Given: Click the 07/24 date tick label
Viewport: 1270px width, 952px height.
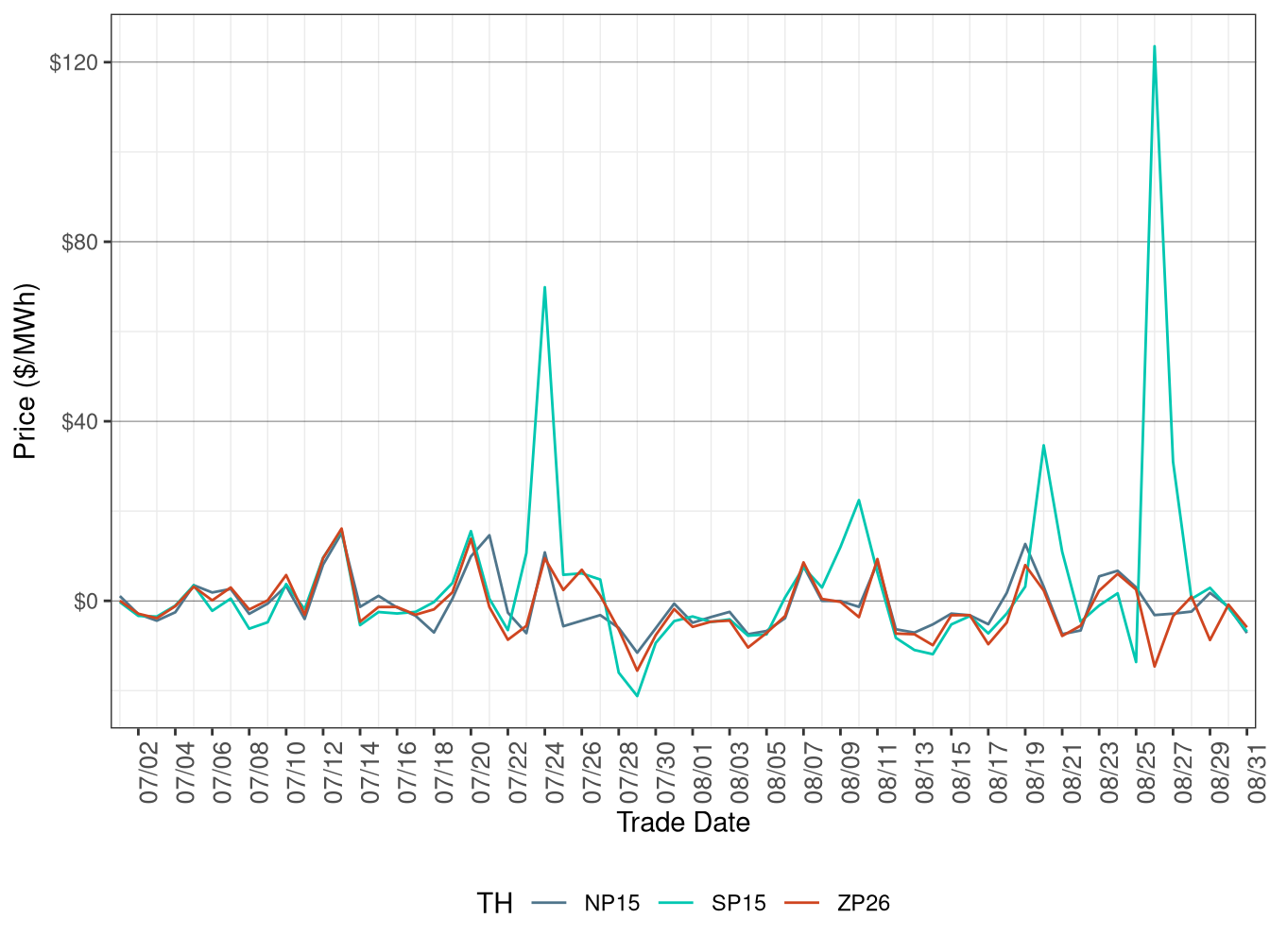Looking at the screenshot, I should [x=555, y=772].
